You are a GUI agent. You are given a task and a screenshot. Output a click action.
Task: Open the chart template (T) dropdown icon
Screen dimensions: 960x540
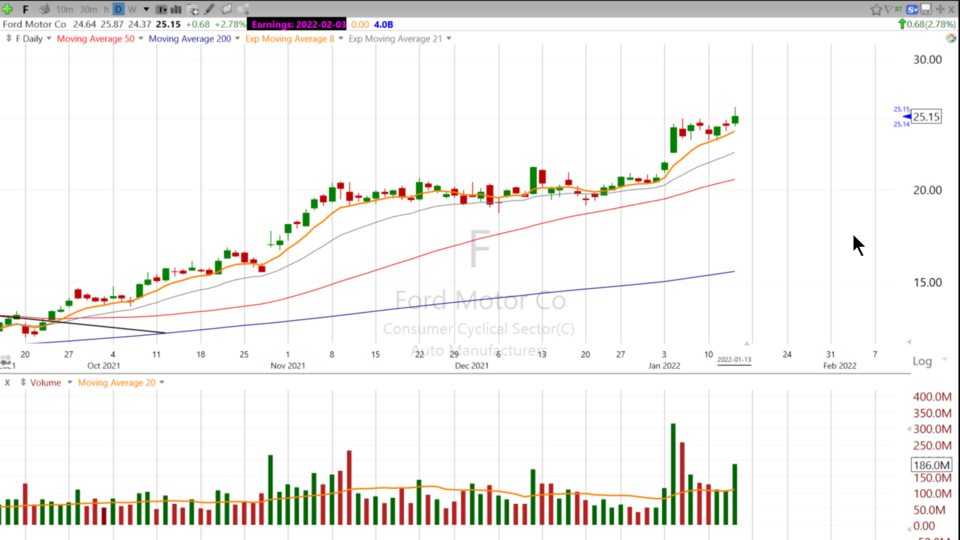[161, 9]
